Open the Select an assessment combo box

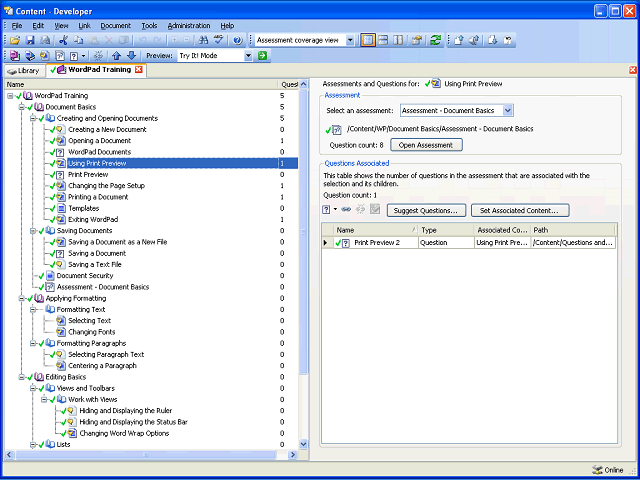point(456,110)
